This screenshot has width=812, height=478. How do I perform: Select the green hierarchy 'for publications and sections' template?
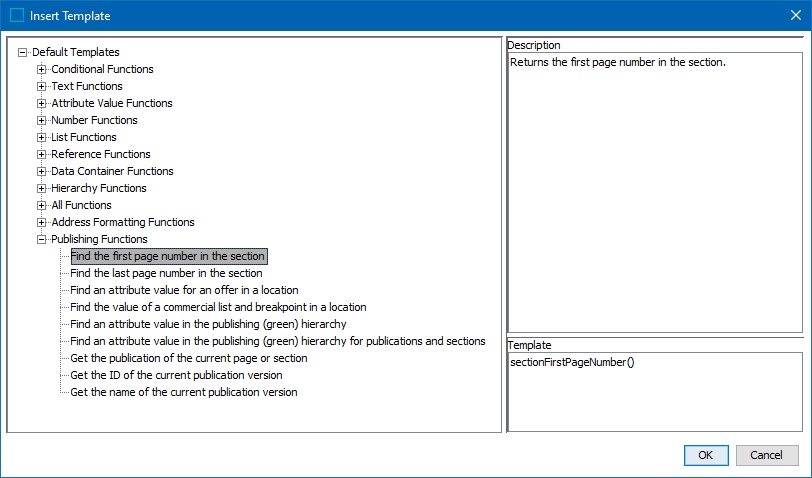pos(278,341)
